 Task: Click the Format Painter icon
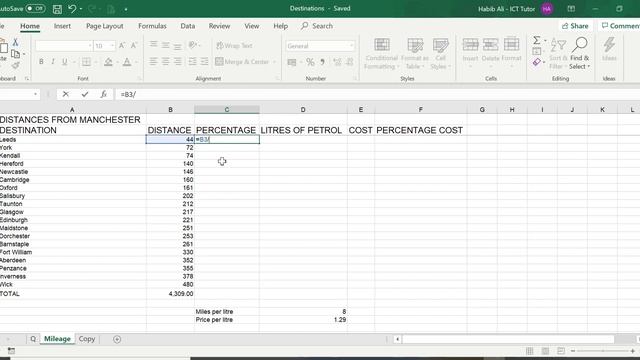click(x=16, y=65)
